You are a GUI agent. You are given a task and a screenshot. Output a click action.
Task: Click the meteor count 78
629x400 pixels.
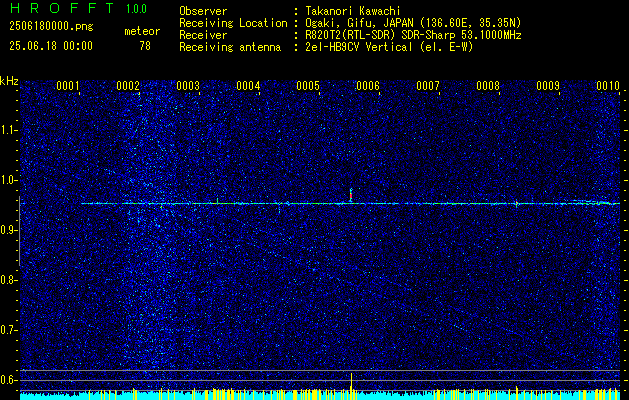point(145,46)
